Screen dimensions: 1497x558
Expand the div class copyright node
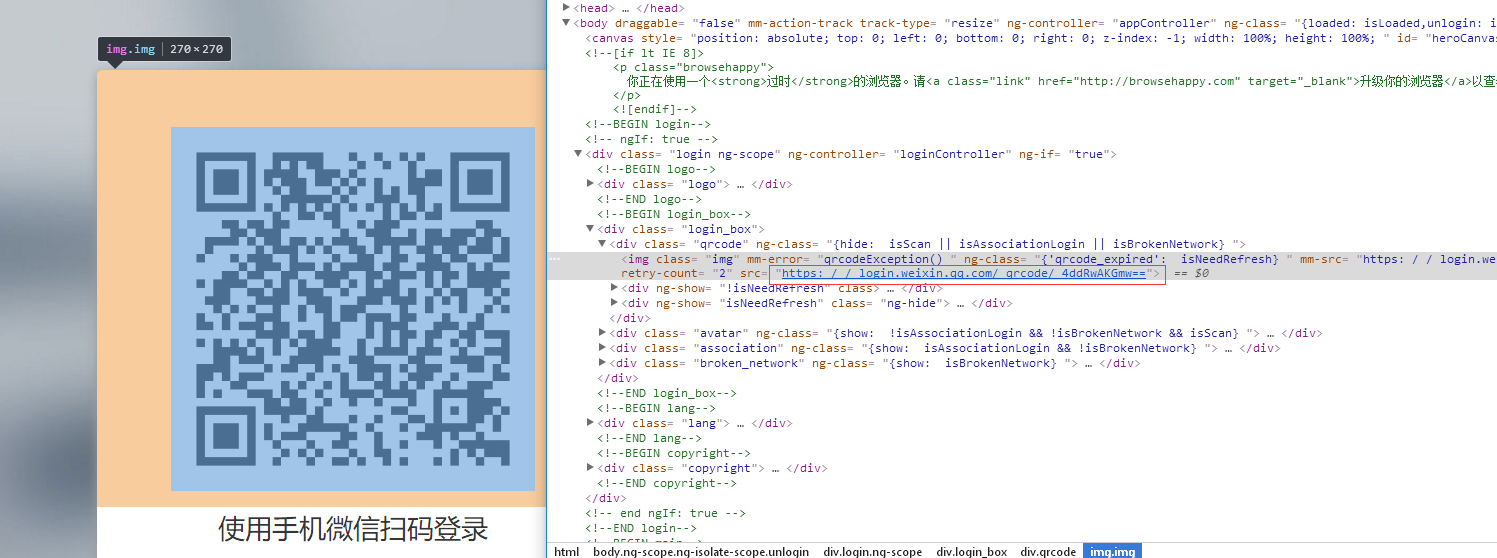tap(591, 468)
